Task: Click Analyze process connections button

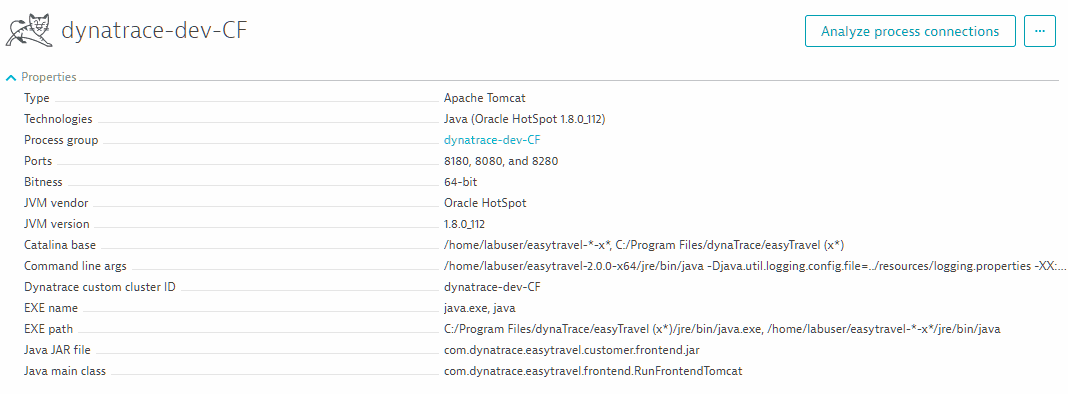Action: pos(910,31)
